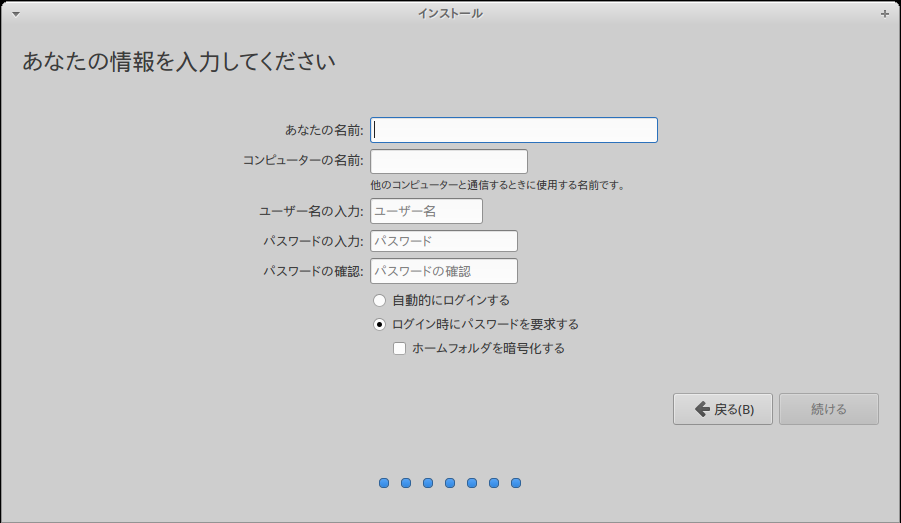Click the hint text 他のコンピューターと通信するときに使用する名前です

click(498, 185)
